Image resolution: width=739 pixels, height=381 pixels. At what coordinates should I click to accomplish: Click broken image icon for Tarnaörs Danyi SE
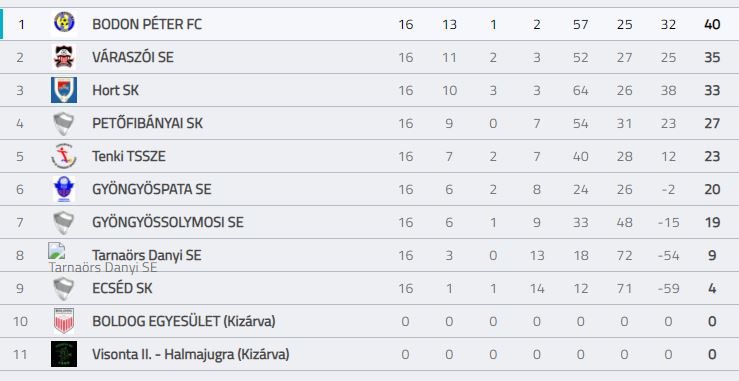click(x=57, y=251)
